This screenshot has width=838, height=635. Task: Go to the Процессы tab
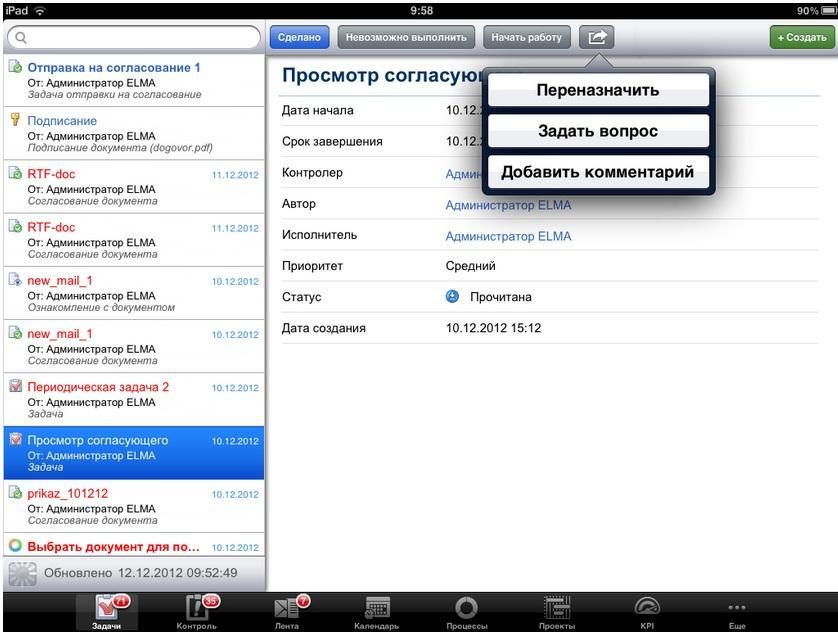click(x=467, y=612)
